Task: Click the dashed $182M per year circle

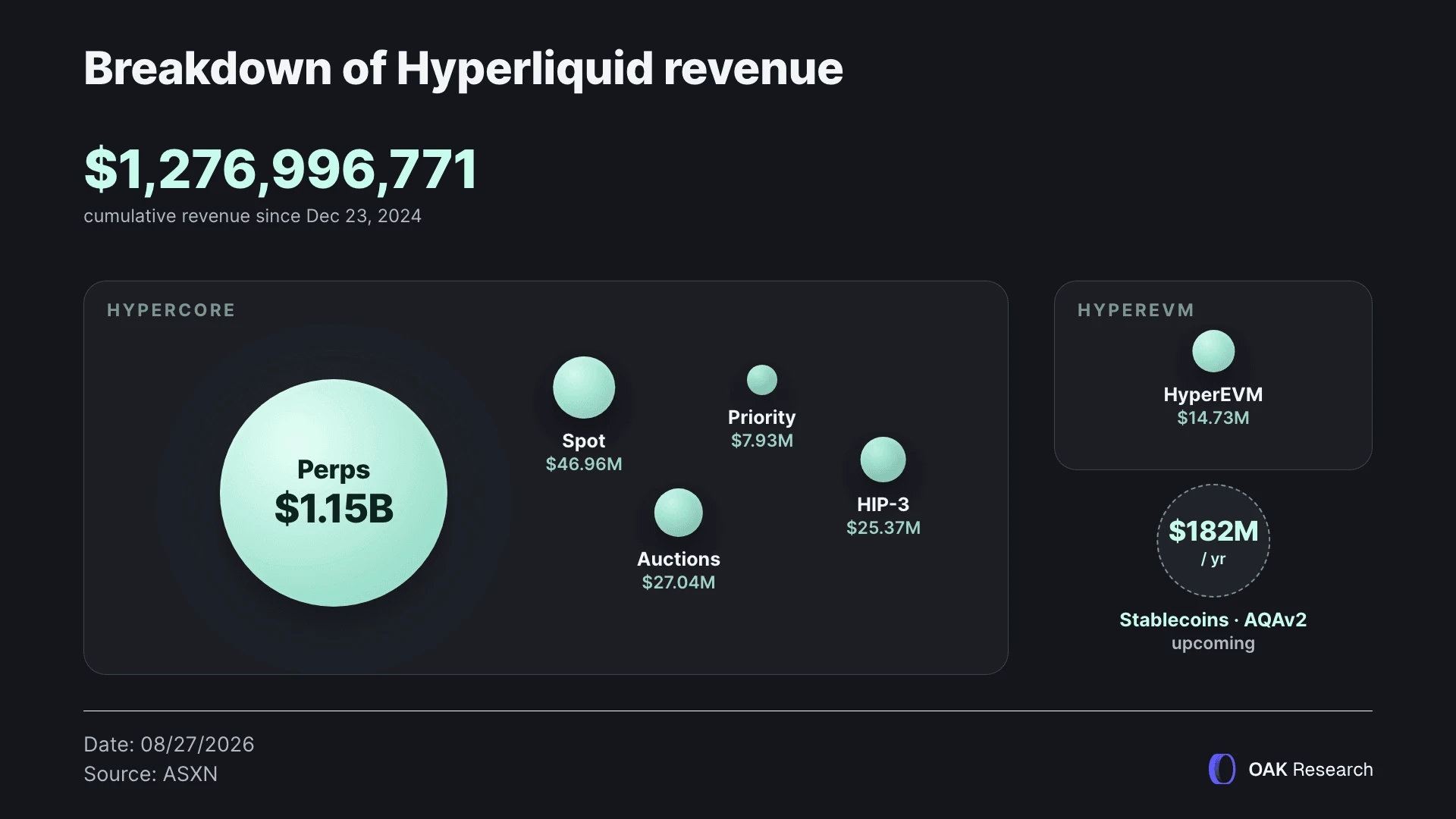Action: (x=1213, y=541)
